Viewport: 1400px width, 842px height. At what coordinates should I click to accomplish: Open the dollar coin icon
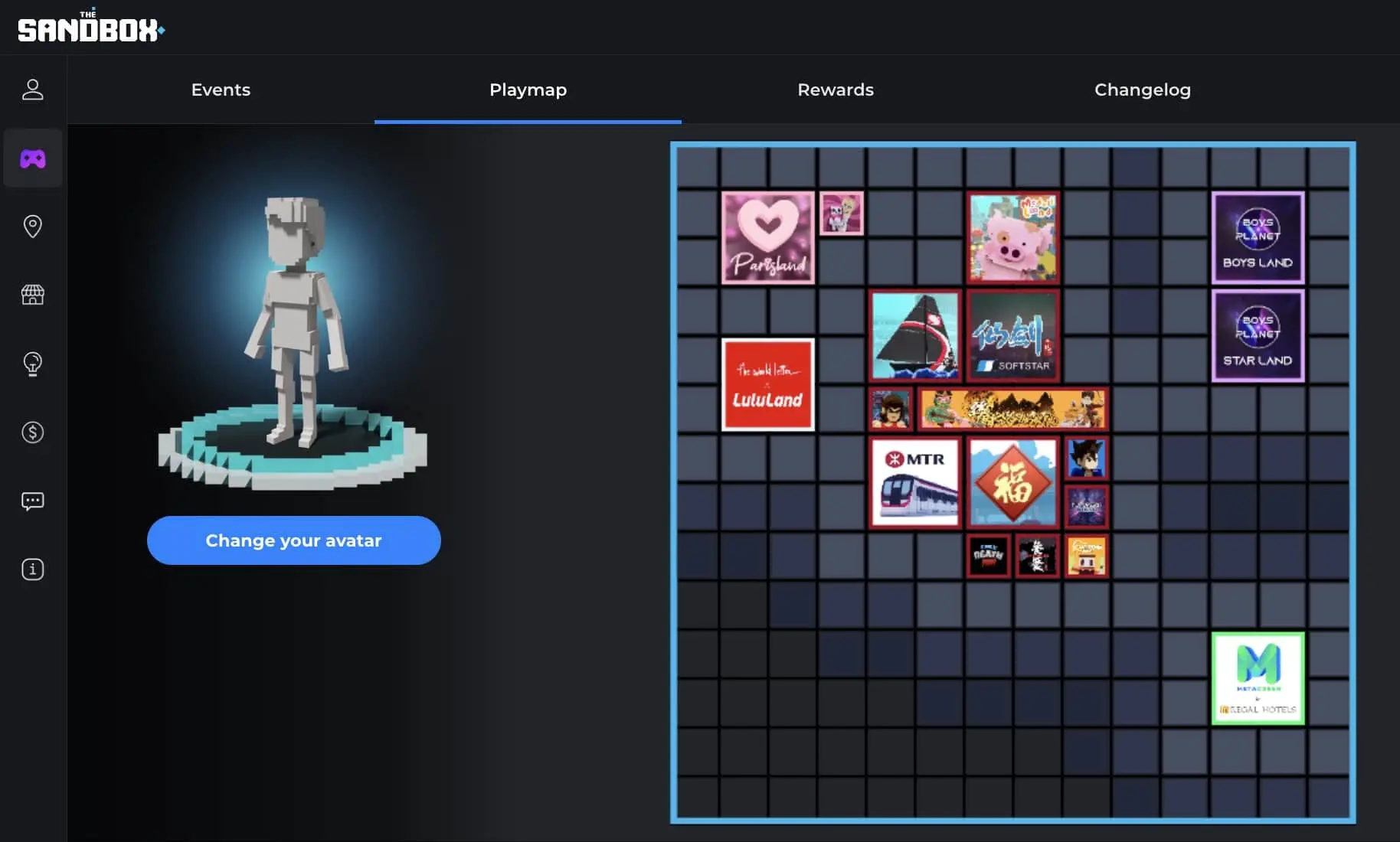32,432
